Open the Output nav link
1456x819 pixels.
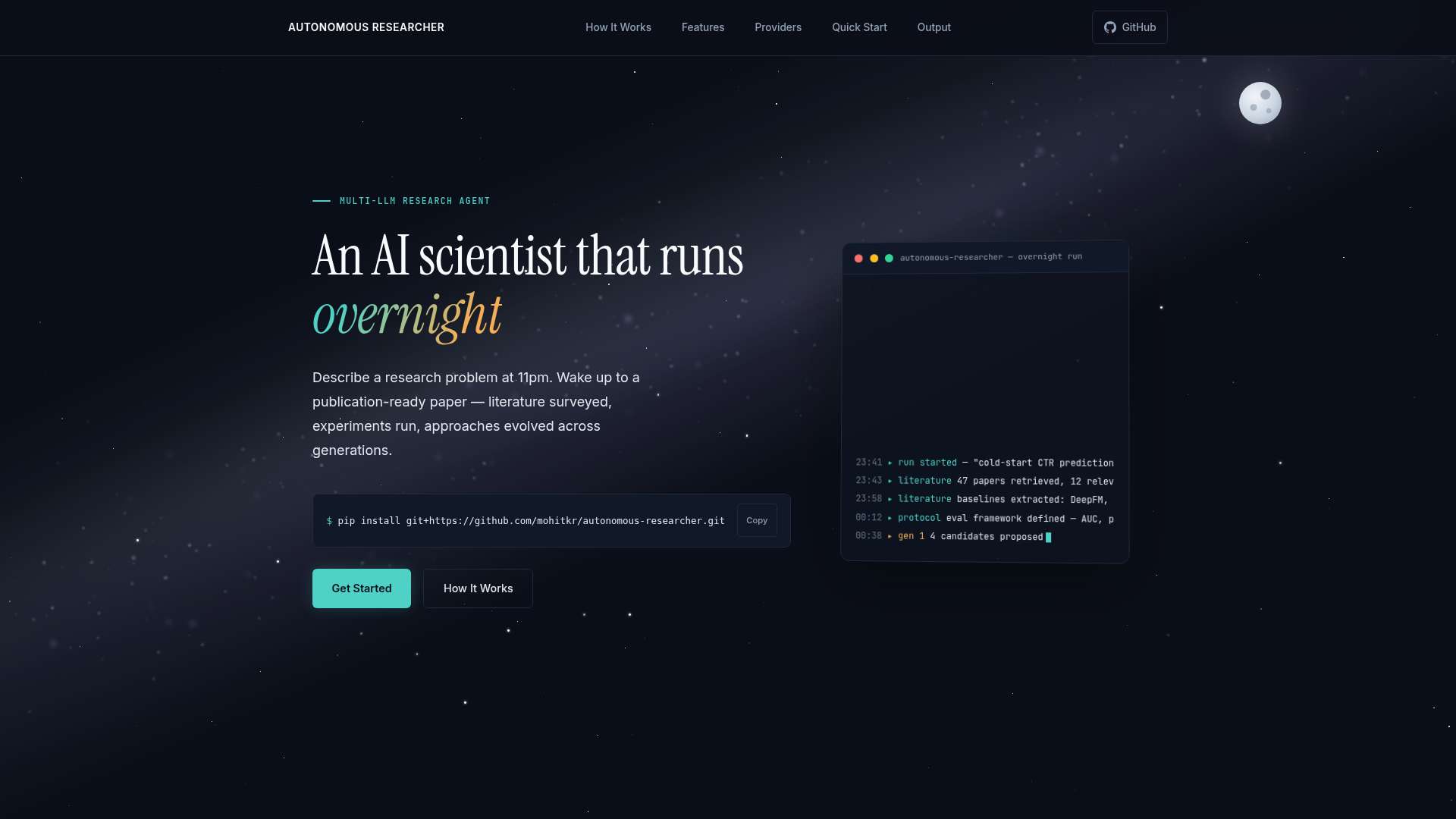934,27
